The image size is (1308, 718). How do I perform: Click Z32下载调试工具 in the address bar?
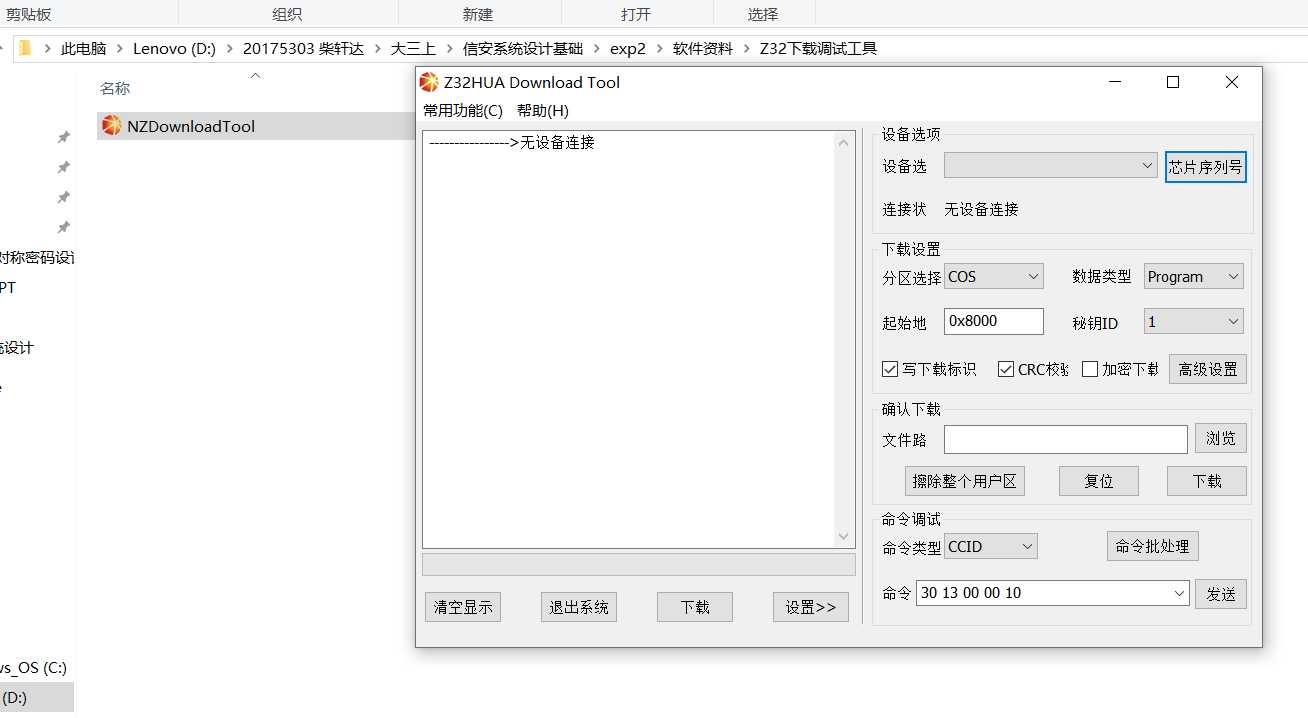pos(818,48)
